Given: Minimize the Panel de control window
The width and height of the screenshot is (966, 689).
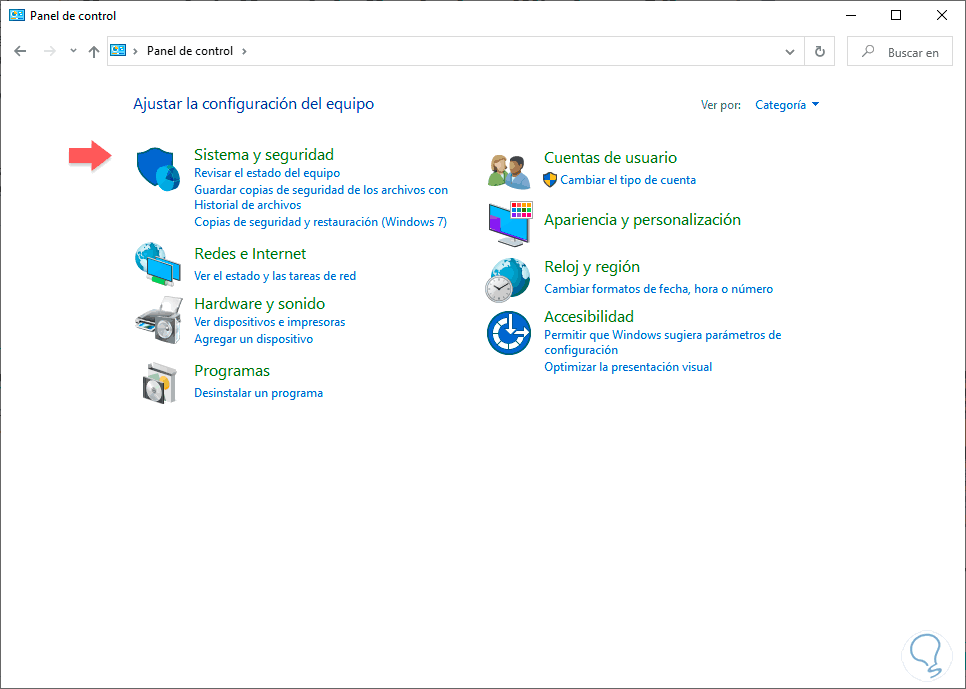Looking at the screenshot, I should coord(851,15).
